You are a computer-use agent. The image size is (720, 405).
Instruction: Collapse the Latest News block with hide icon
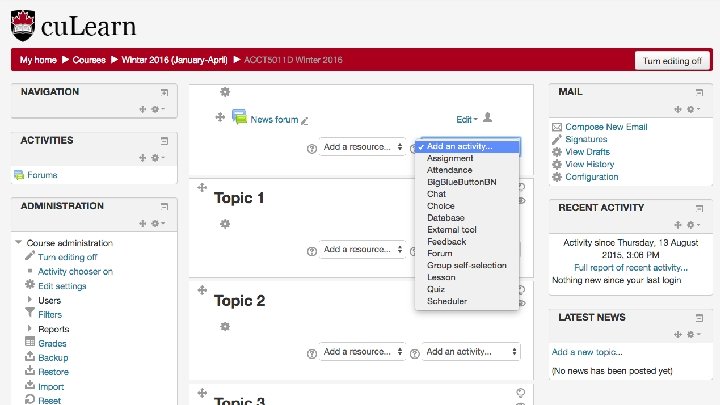[699, 318]
